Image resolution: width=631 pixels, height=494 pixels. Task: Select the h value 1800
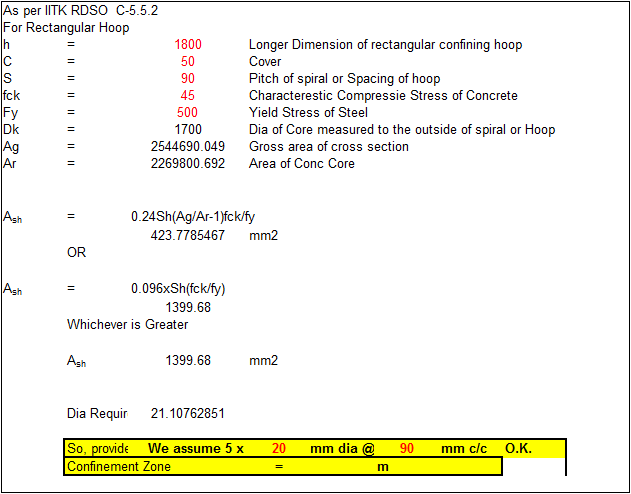(x=188, y=45)
